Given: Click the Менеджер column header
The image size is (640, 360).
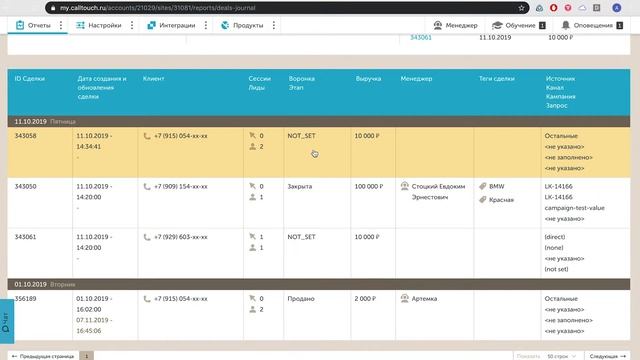Looking at the screenshot, I should 416,78.
